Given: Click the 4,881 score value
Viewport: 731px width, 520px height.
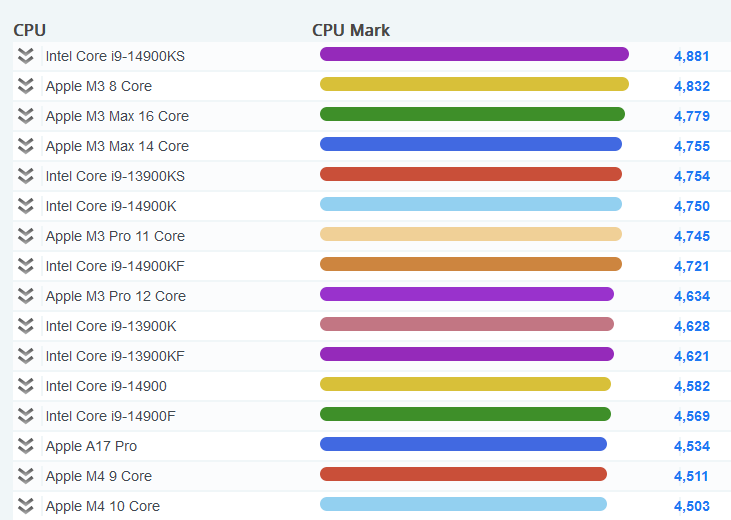Looking at the screenshot, I should coord(691,56).
